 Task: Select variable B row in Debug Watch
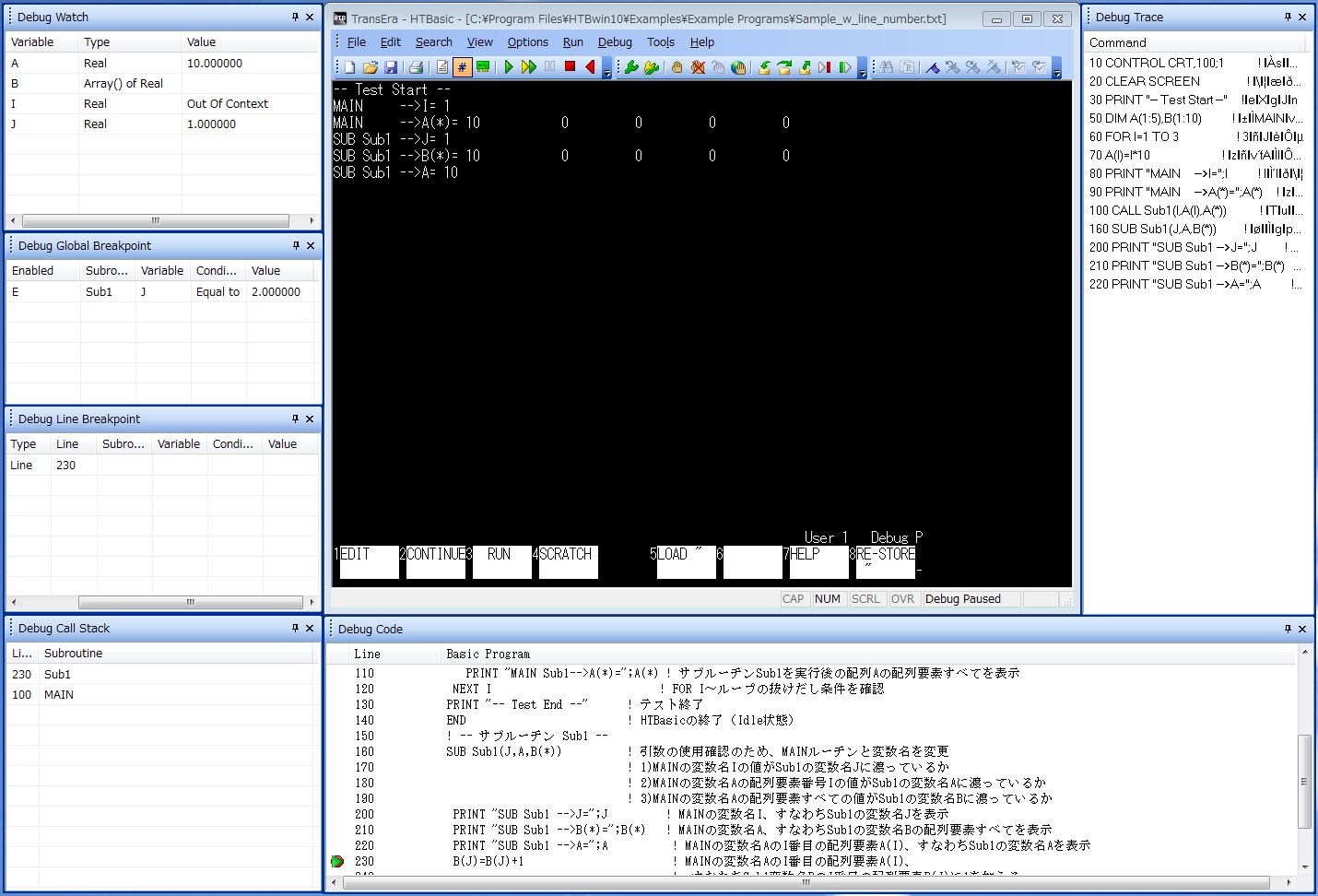click(x=163, y=83)
